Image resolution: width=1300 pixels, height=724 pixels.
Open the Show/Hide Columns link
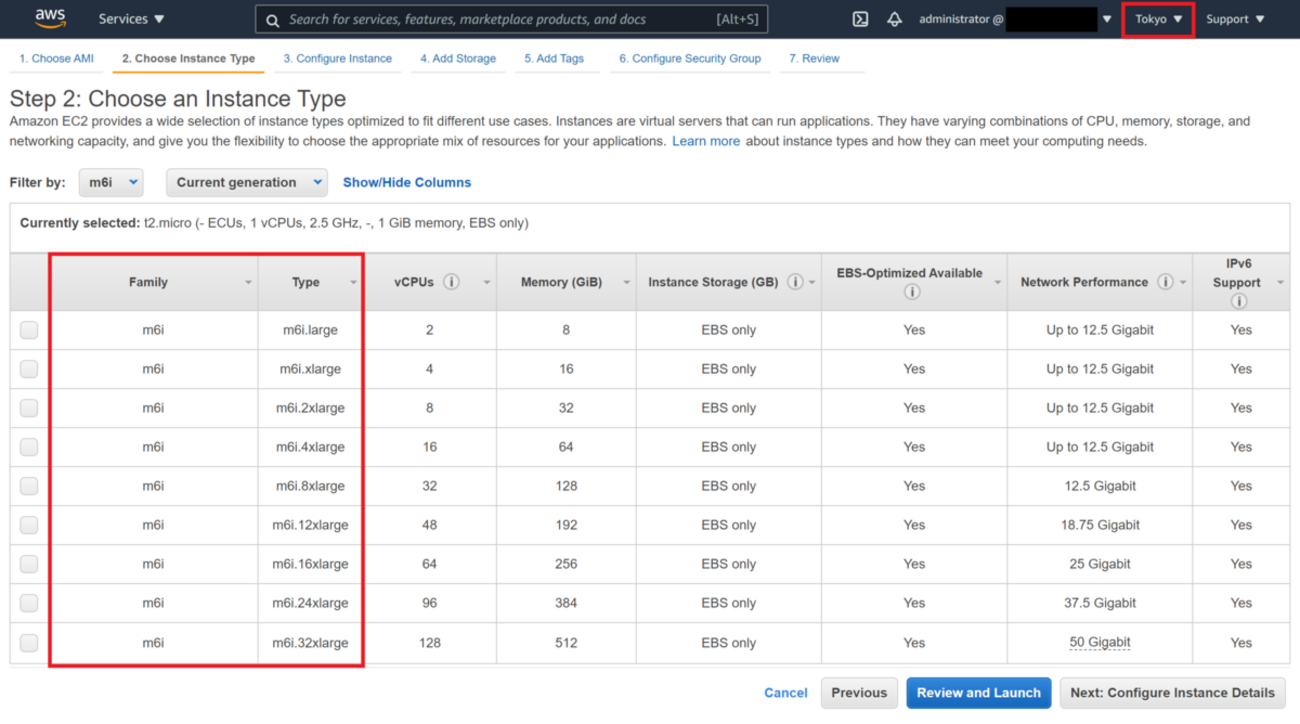(406, 182)
